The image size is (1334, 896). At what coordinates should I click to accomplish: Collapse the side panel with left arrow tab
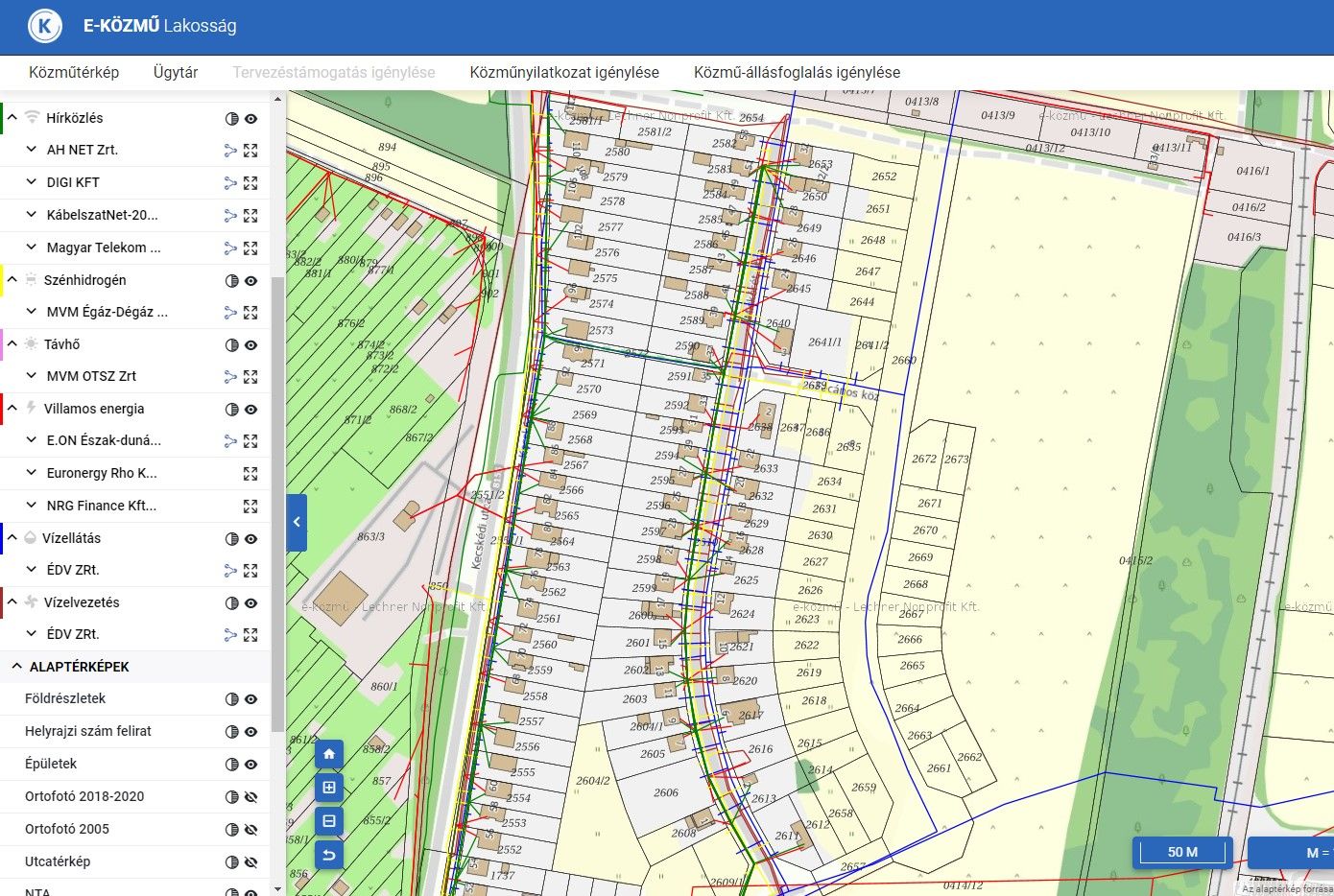[x=297, y=522]
